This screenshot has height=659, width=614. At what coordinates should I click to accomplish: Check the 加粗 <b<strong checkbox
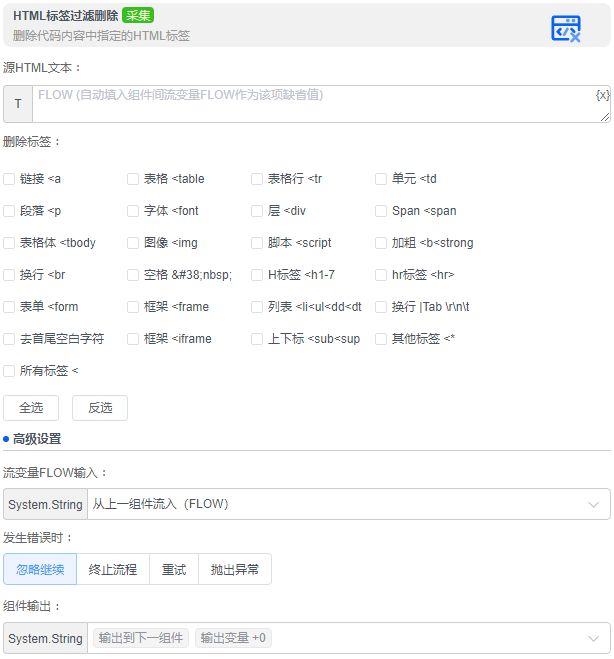[381, 243]
